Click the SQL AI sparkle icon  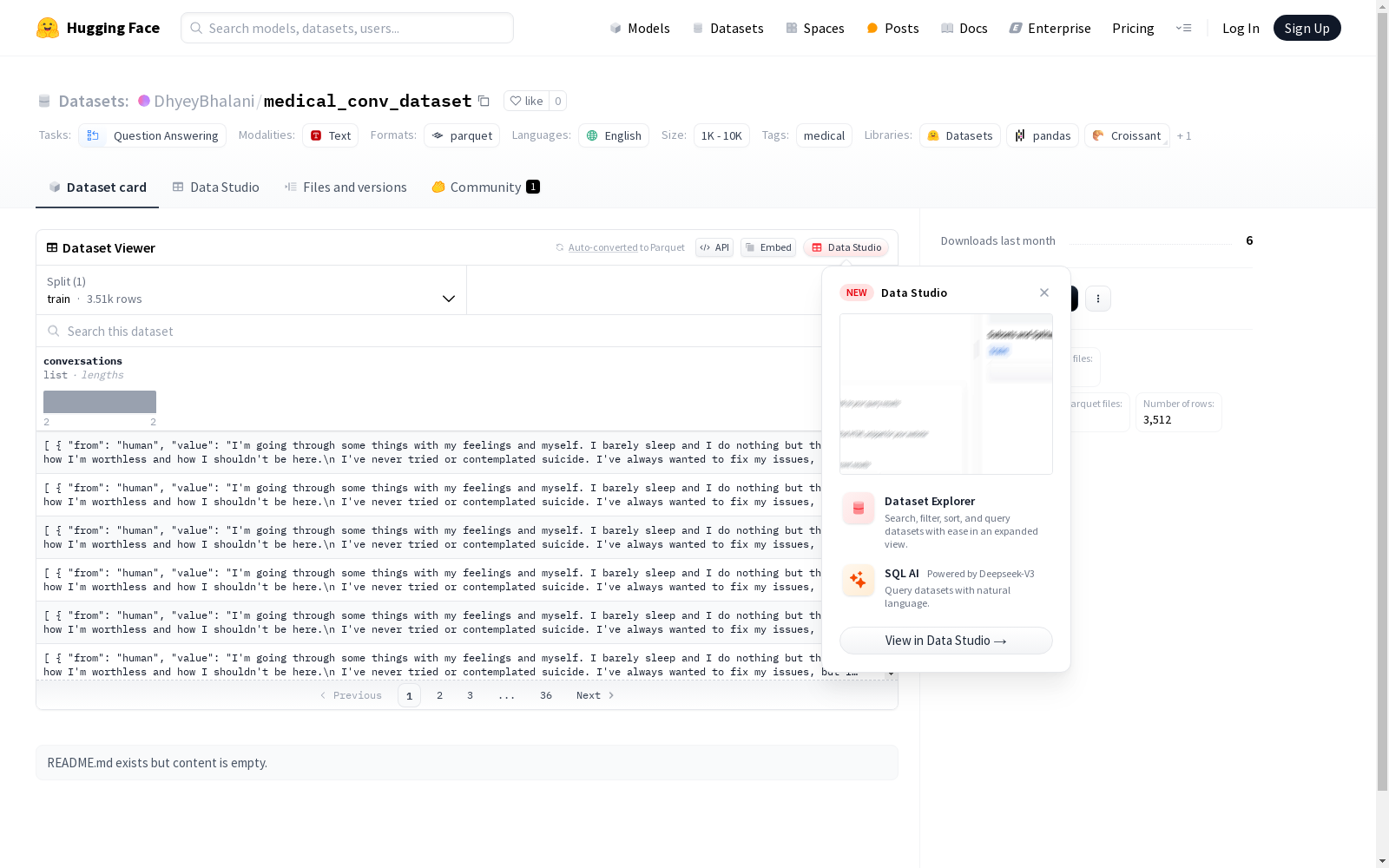pyautogui.click(x=859, y=580)
